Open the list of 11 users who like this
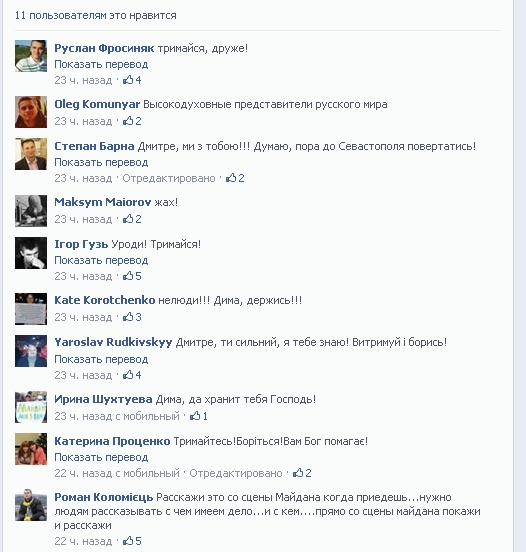The width and height of the screenshot is (526, 552). tap(95, 15)
